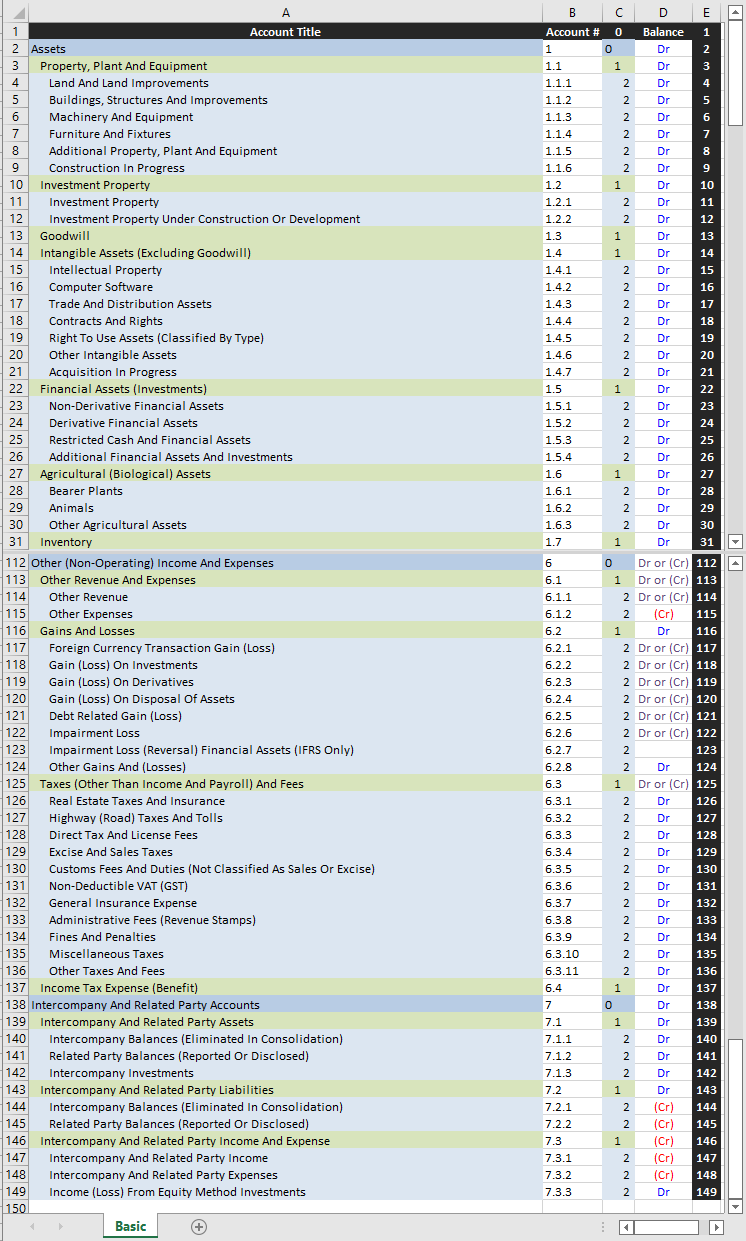The height and width of the screenshot is (1241, 746).
Task: Add a new sheet with the plus button
Action: tap(199, 1226)
